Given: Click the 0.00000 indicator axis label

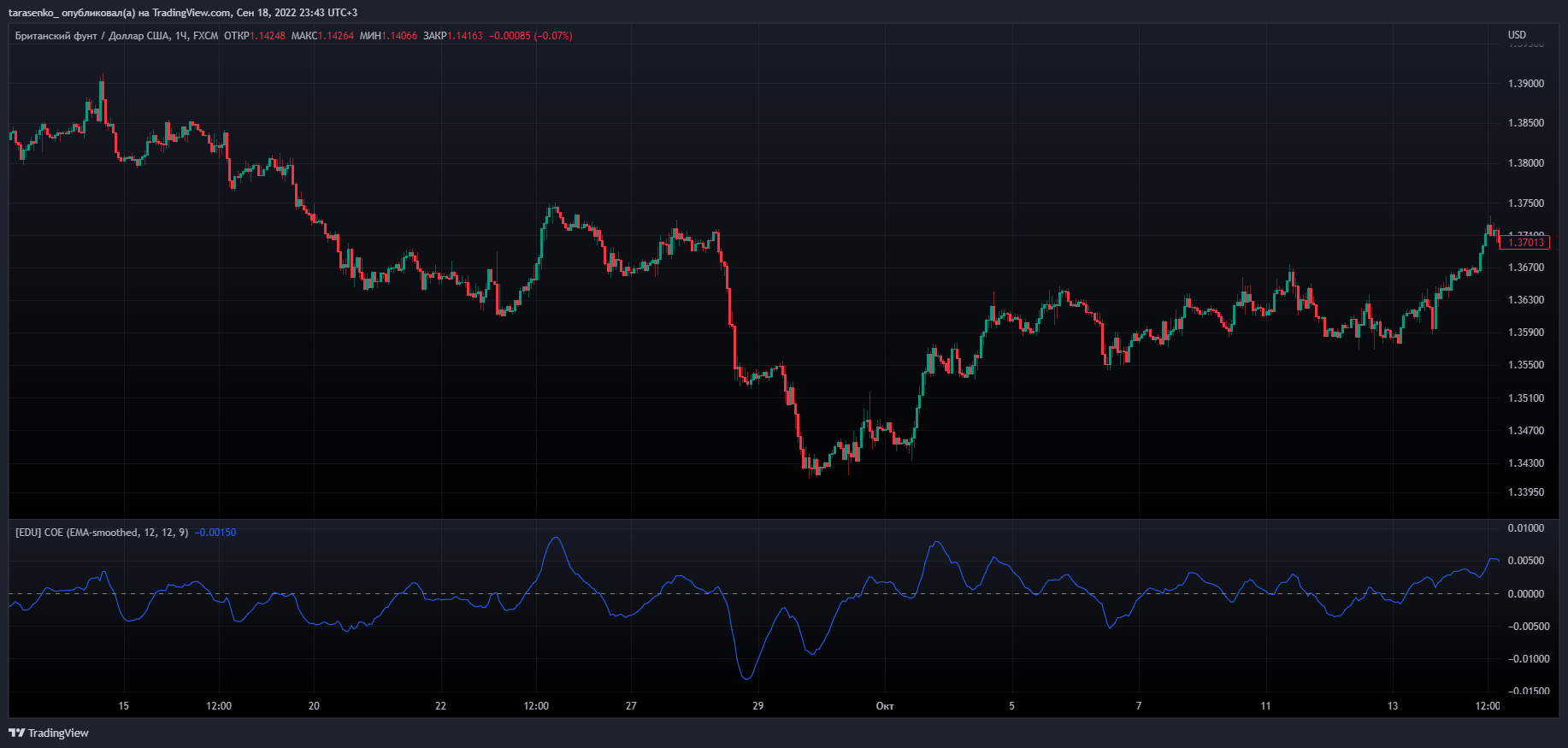Looking at the screenshot, I should tap(1526, 594).
